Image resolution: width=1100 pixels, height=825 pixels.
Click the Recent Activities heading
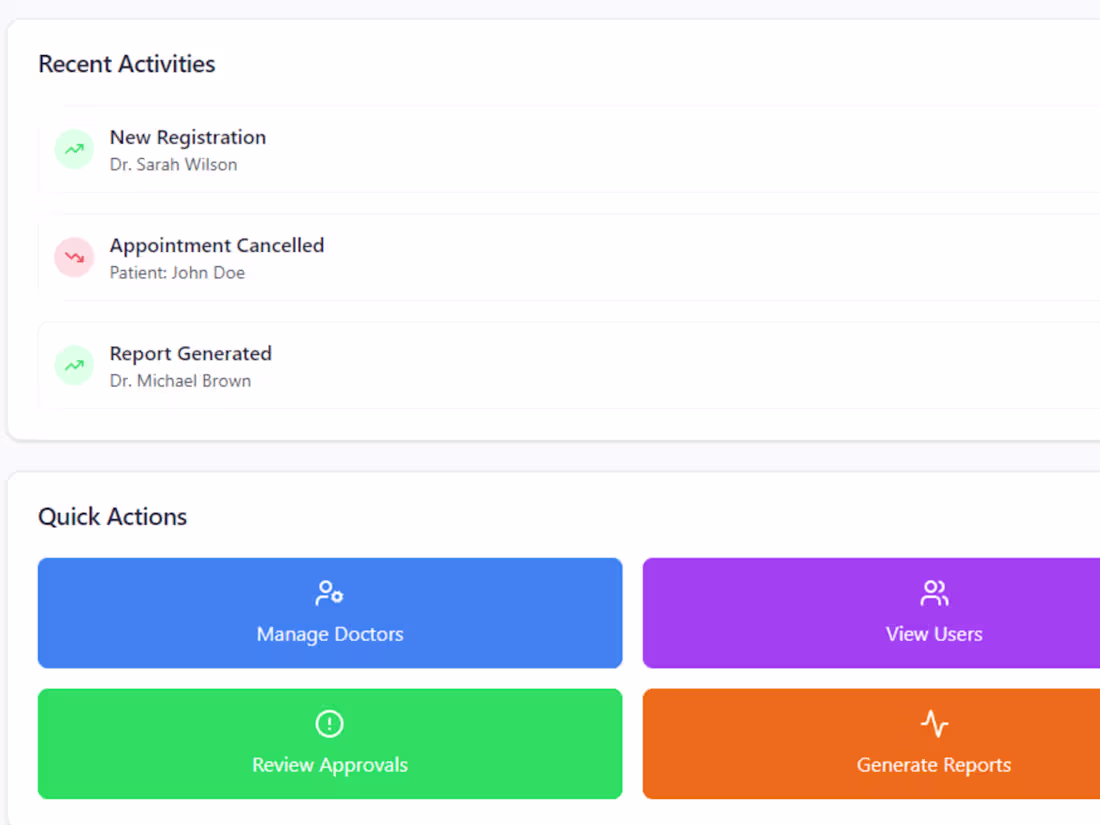127,64
